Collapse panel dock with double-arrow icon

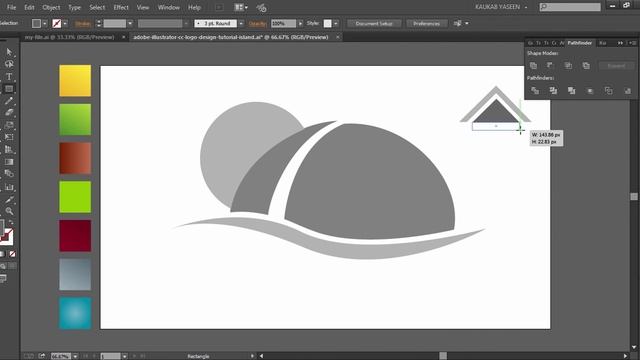[620, 43]
